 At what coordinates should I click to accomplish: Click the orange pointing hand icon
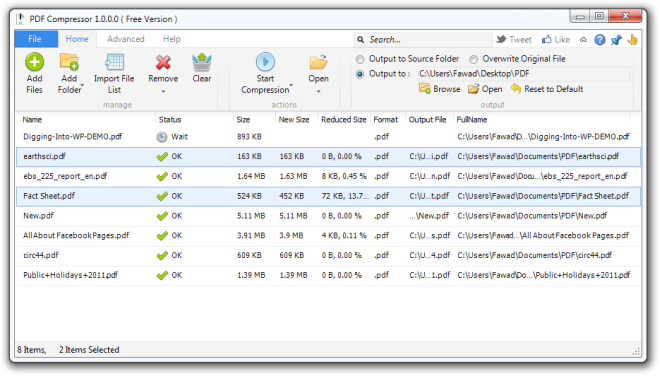(632, 40)
